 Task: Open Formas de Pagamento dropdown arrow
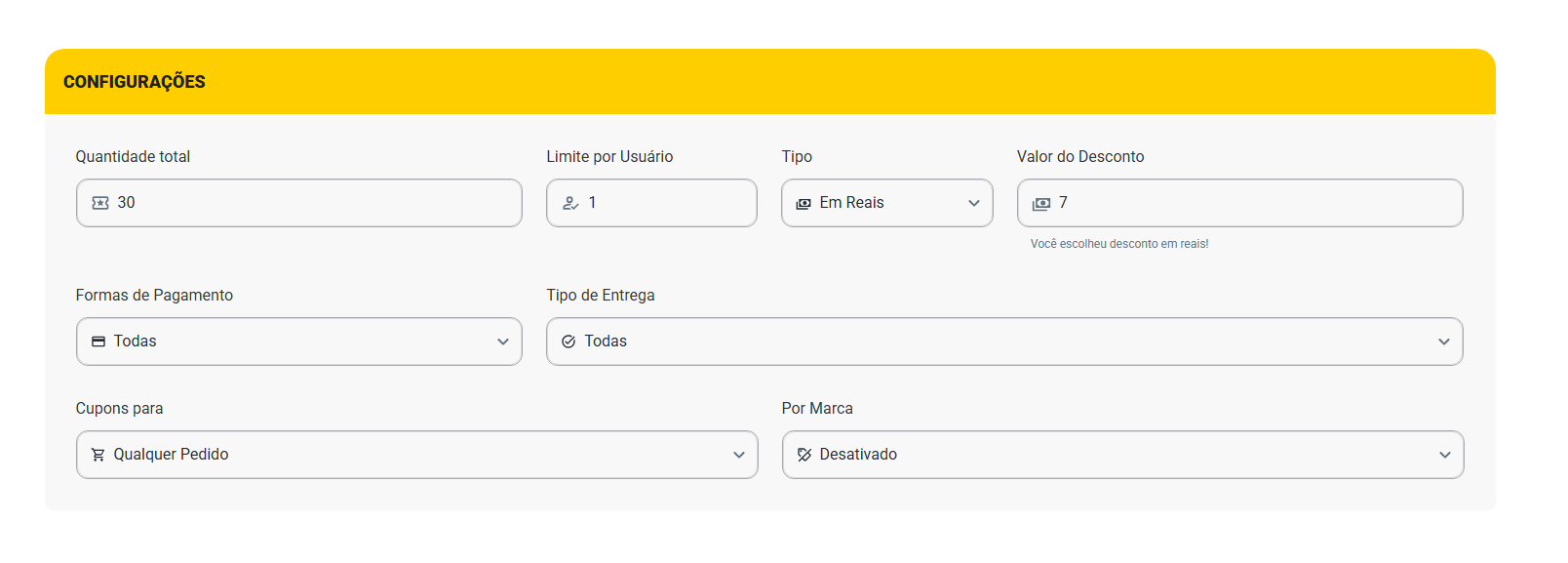pyautogui.click(x=503, y=342)
